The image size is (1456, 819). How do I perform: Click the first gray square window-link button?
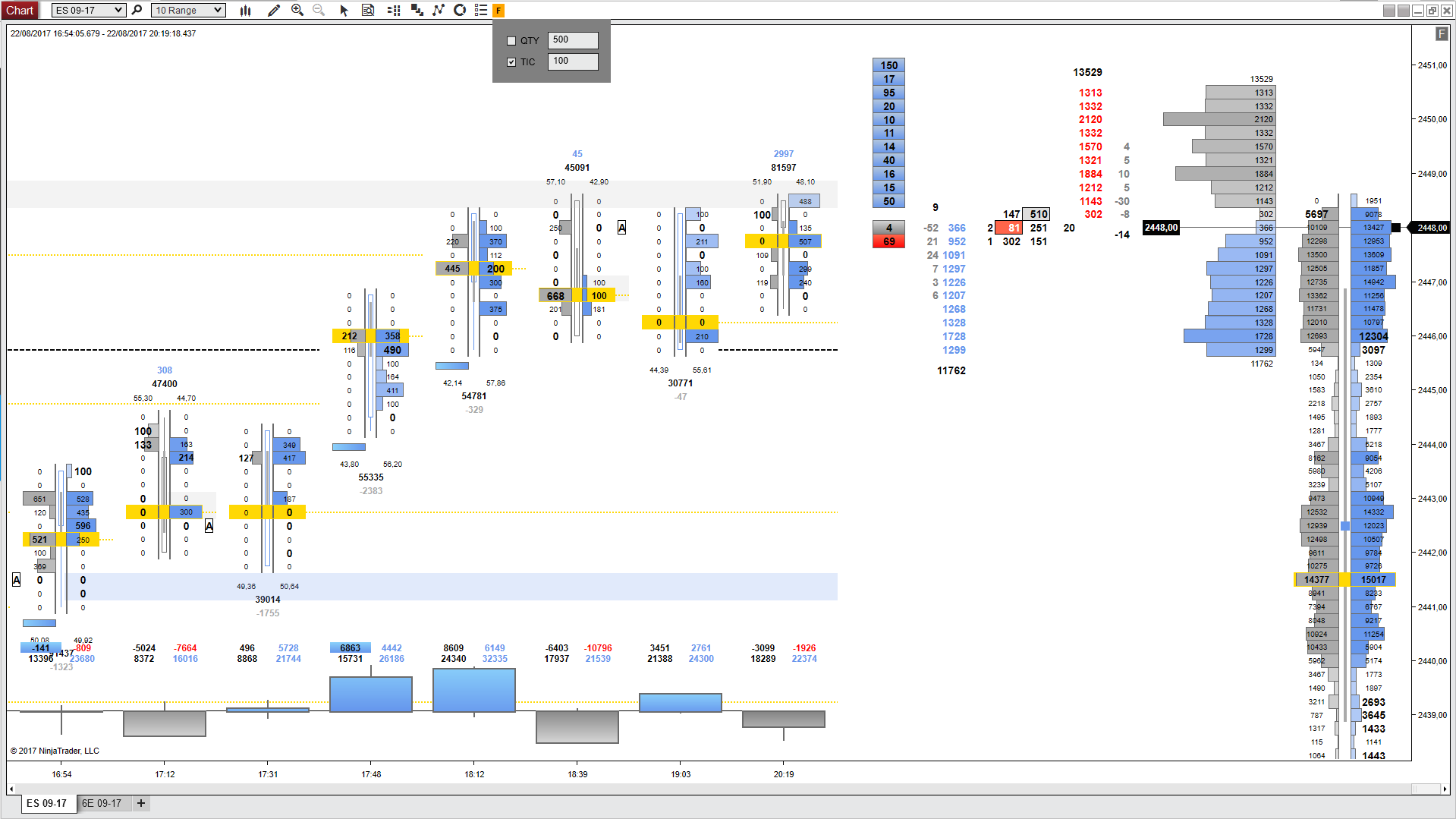pos(1388,10)
